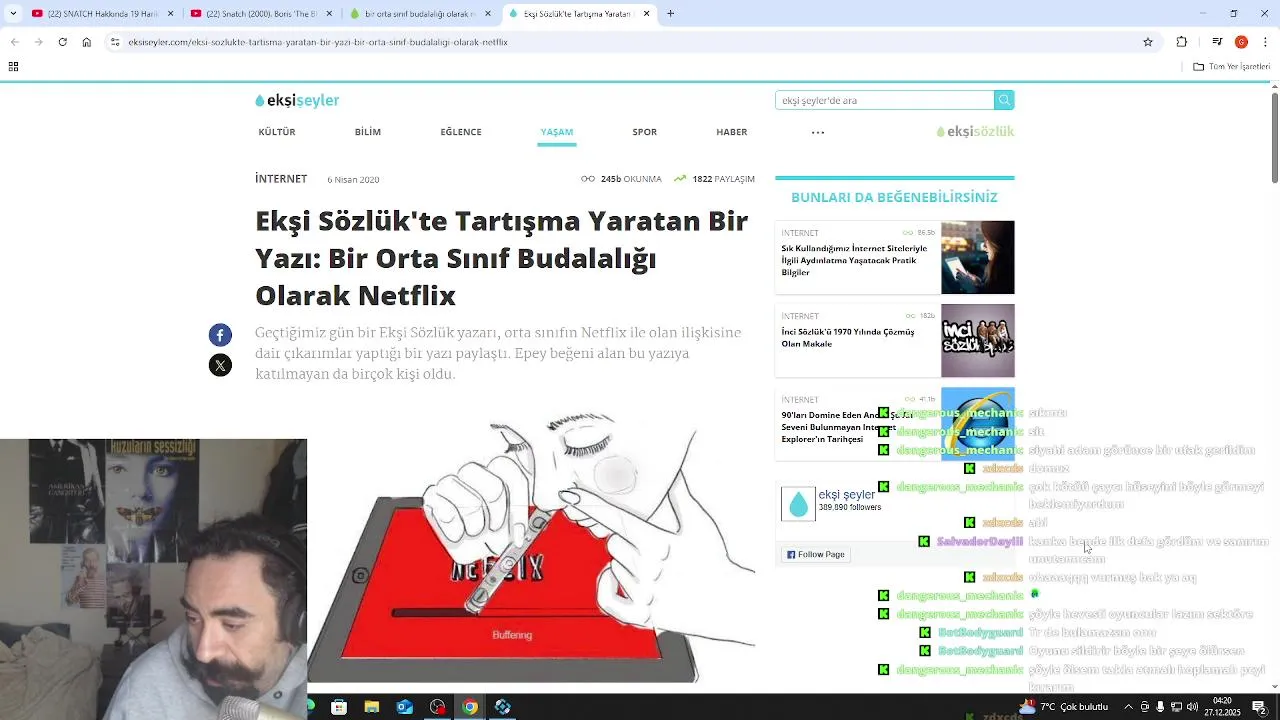Open İnci Sözlük'ü 1970 Yılında article

coord(848,338)
